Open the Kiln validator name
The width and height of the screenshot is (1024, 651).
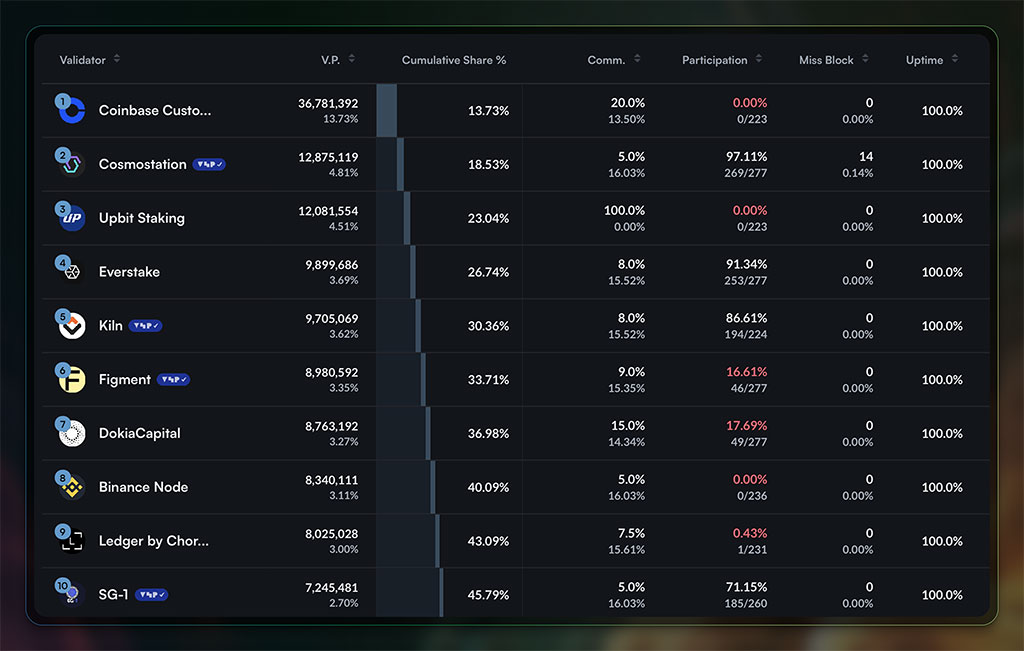point(110,326)
